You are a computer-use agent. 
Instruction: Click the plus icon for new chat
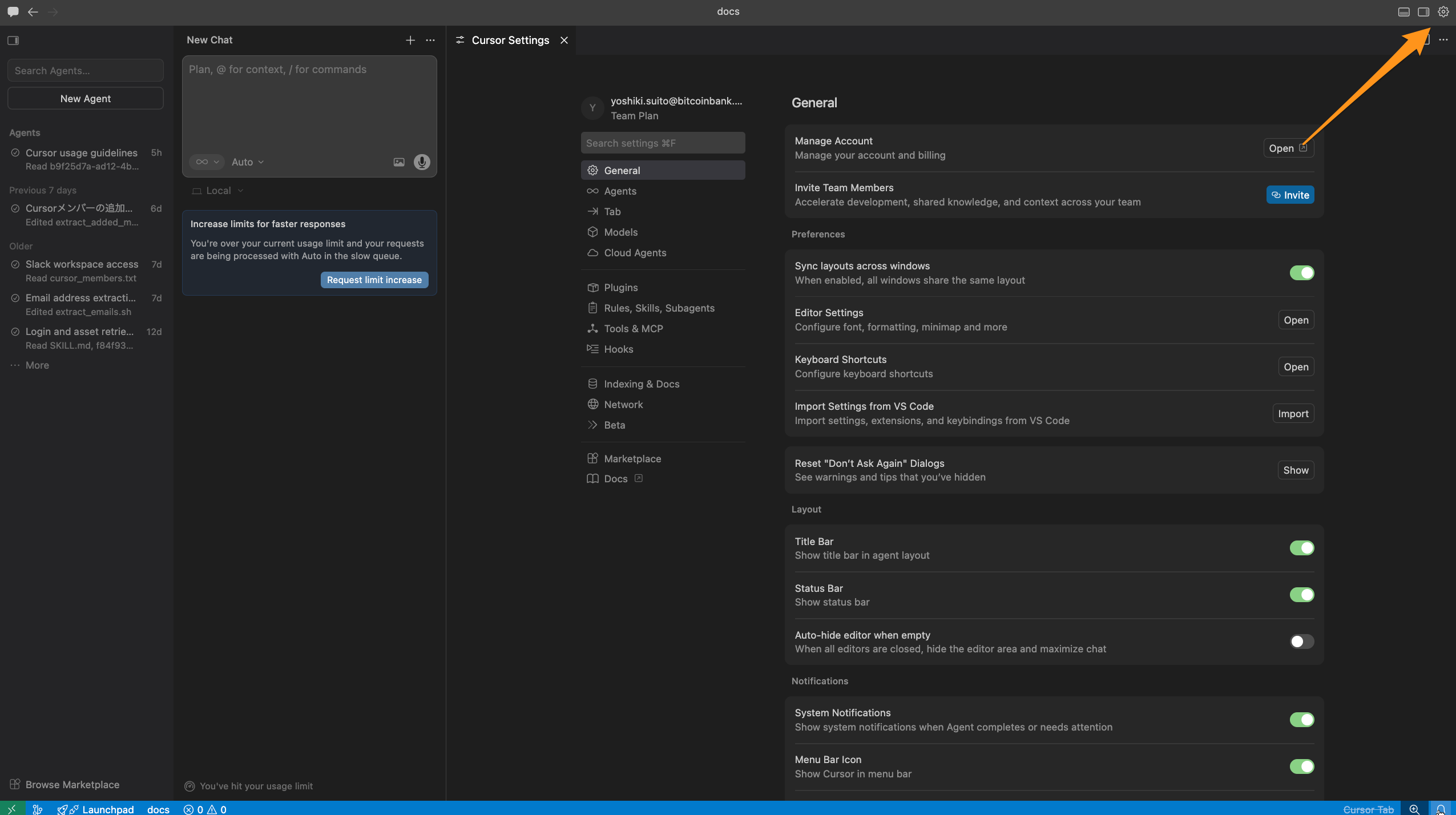(410, 40)
